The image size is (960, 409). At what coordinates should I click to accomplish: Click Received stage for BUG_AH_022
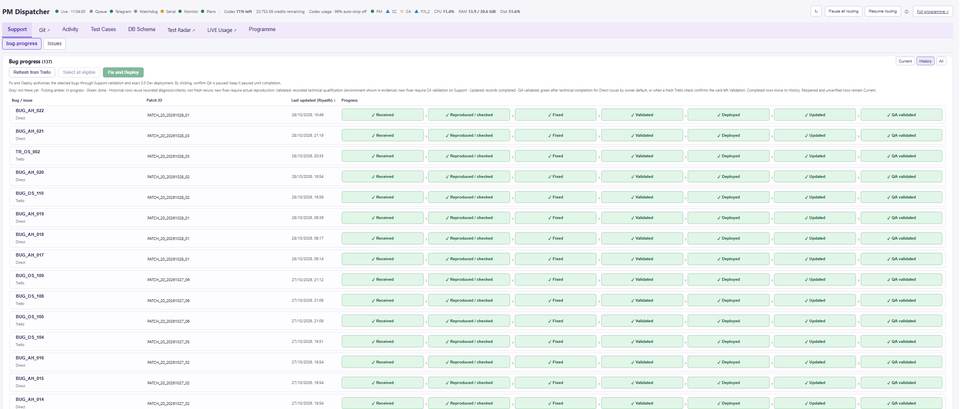tap(383, 114)
